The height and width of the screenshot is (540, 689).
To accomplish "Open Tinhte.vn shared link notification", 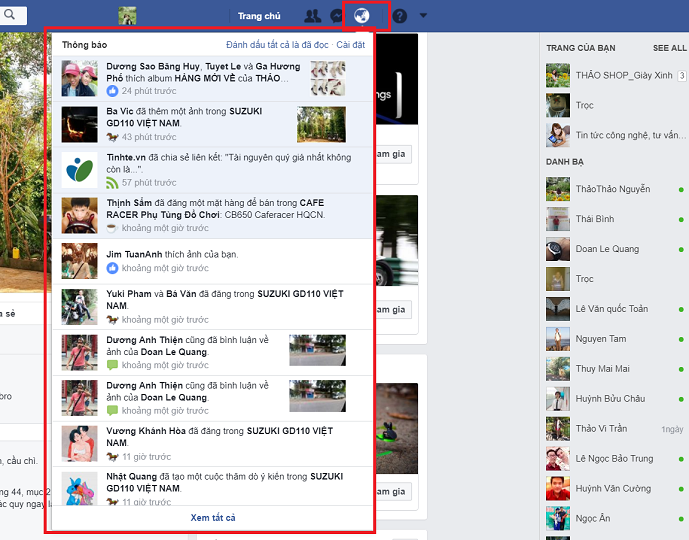I will coord(212,170).
